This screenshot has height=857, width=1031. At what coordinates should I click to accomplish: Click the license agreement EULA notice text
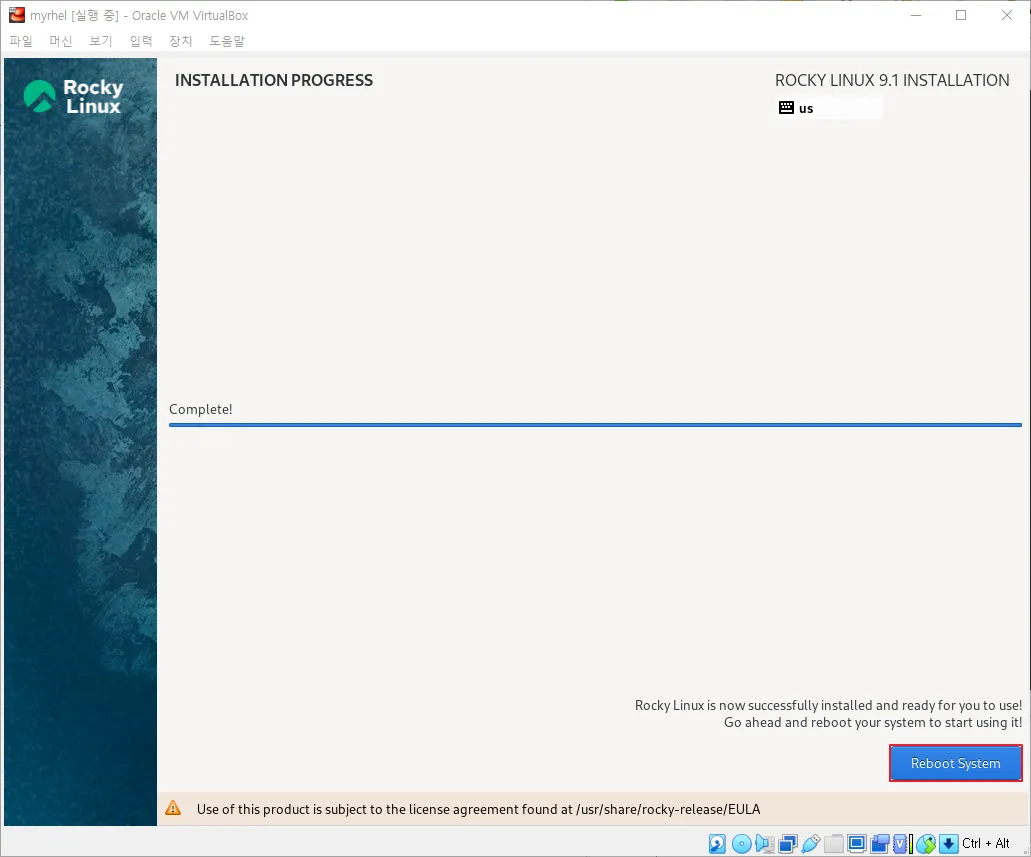coord(478,809)
